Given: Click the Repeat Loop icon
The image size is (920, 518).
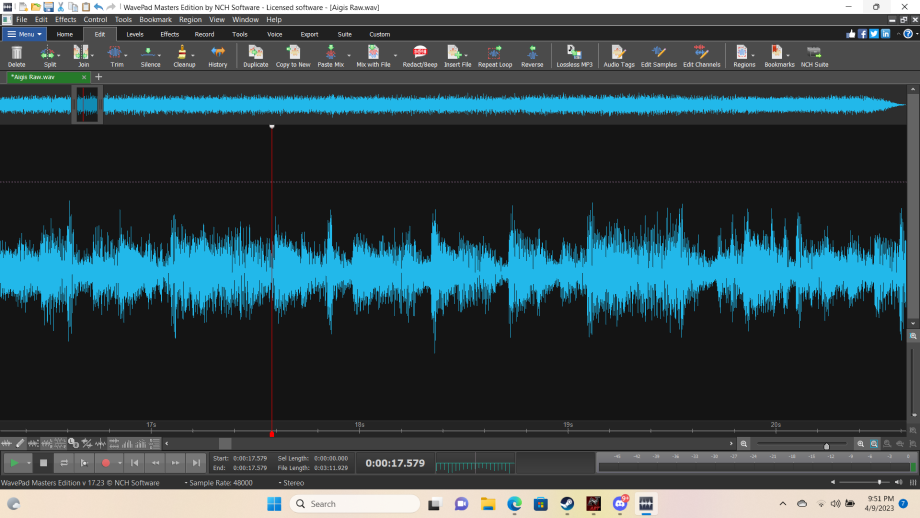Looking at the screenshot, I should tap(495, 56).
